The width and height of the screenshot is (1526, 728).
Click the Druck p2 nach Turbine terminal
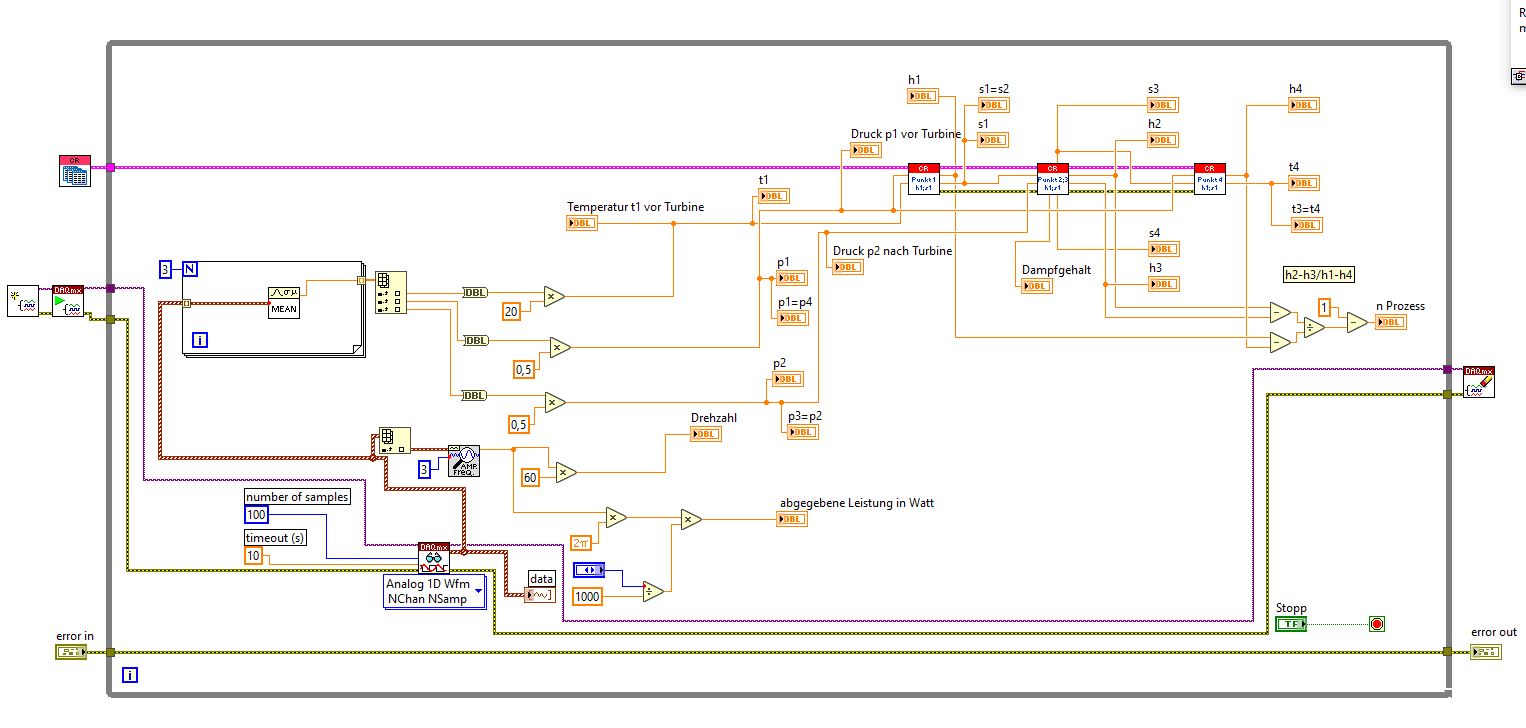point(847,267)
